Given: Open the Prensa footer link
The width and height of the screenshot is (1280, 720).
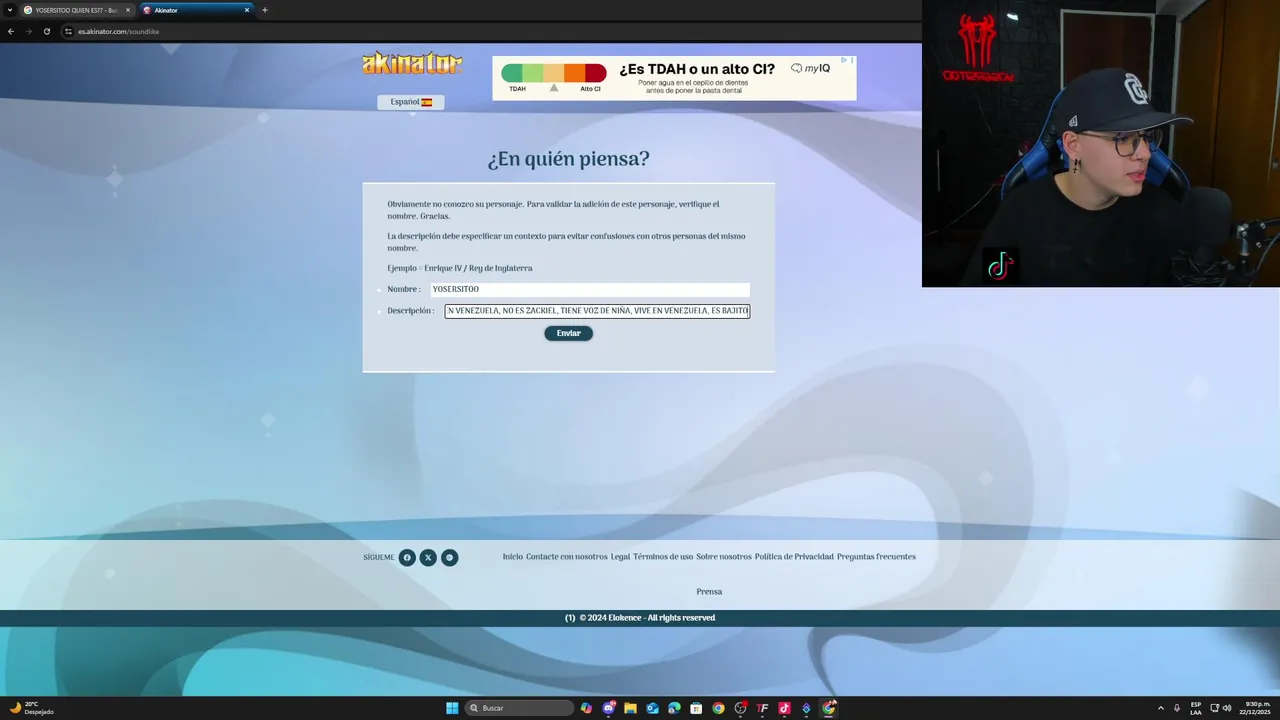Looking at the screenshot, I should [x=709, y=592].
